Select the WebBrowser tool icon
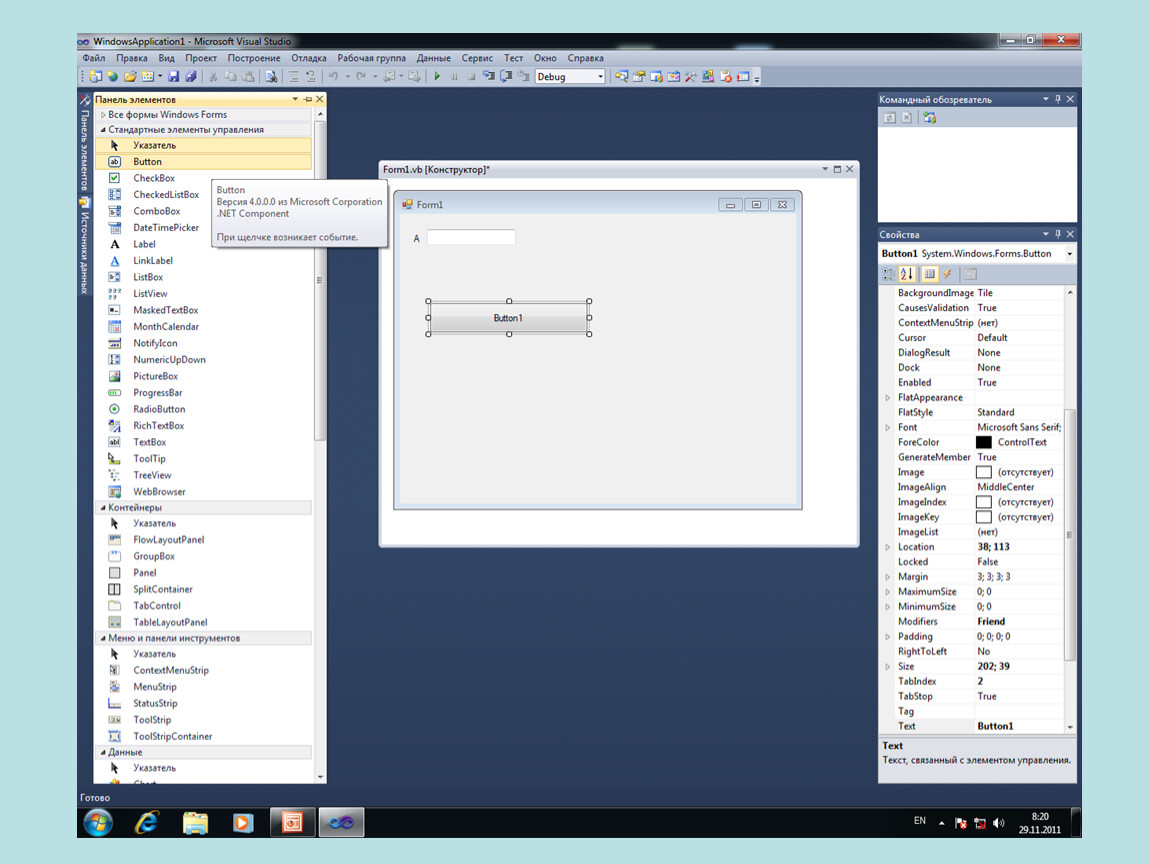The width and height of the screenshot is (1150, 864). tap(114, 492)
